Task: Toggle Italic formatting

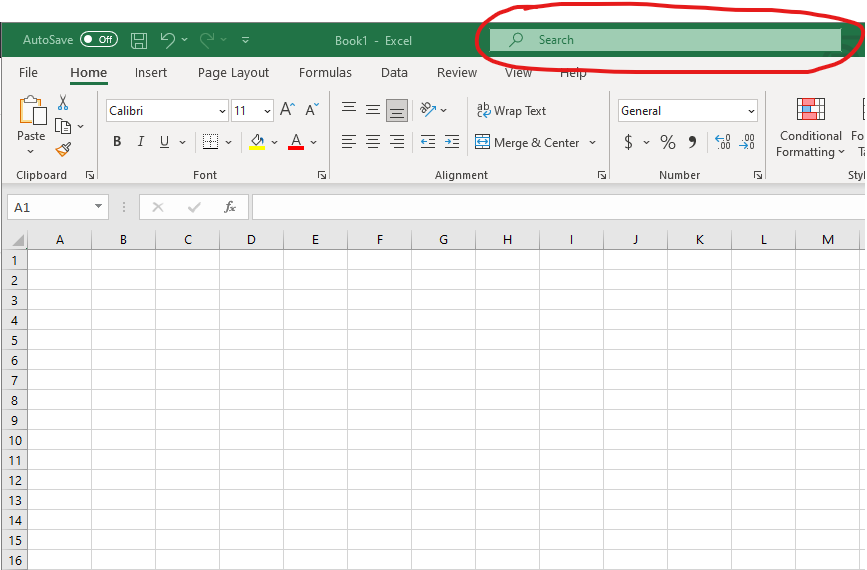Action: point(140,142)
